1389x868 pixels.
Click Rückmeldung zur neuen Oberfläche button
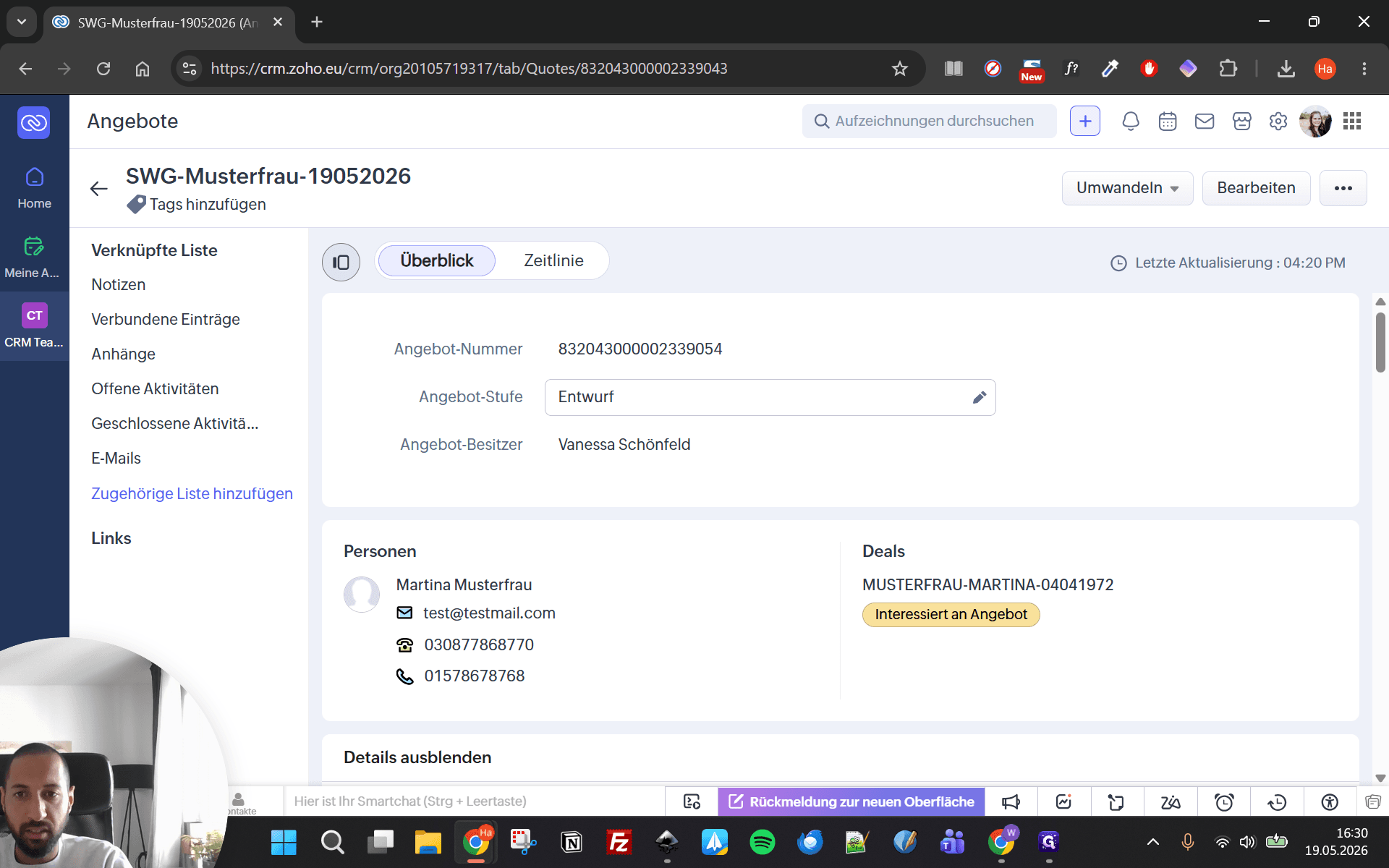(x=851, y=801)
